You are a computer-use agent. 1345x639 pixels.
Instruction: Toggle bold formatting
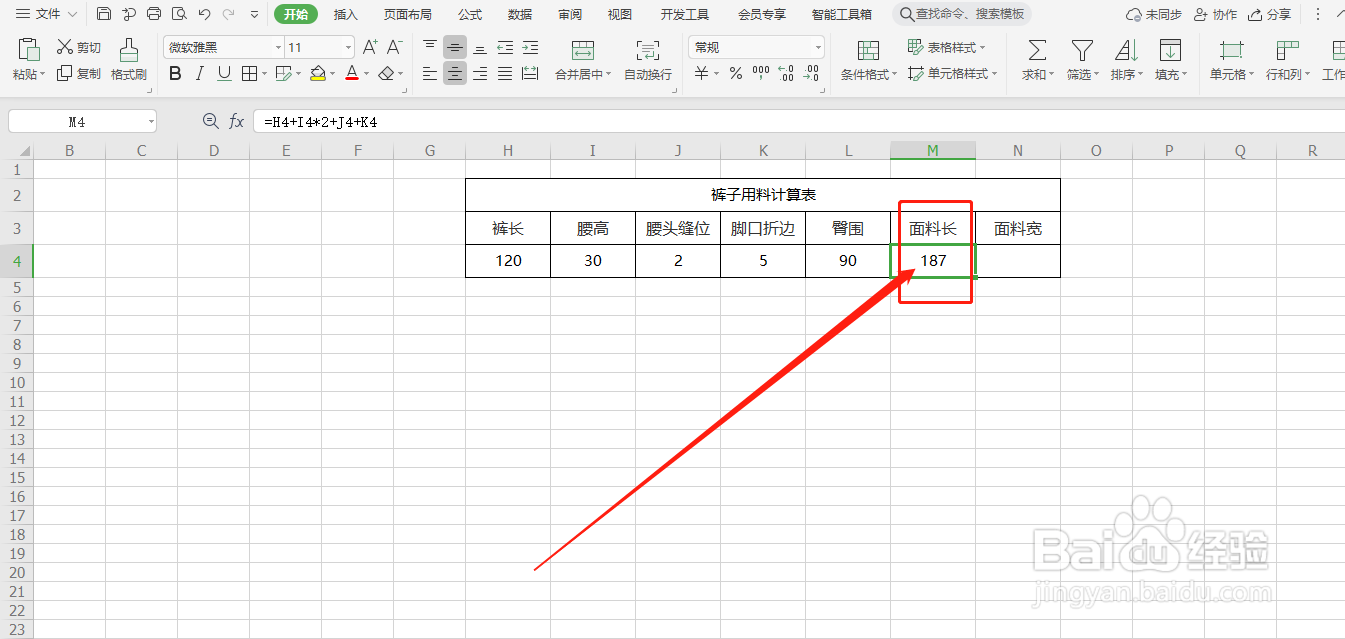click(x=174, y=73)
